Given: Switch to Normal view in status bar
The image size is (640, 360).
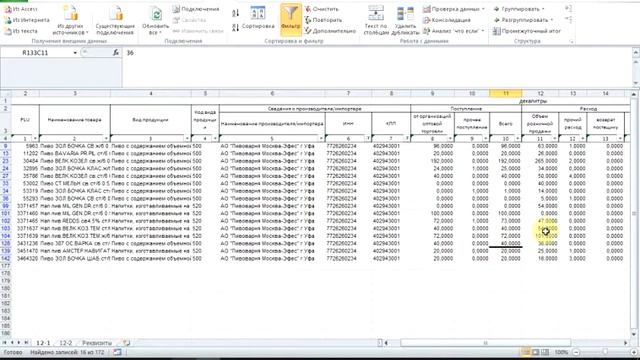Looking at the screenshot, I should (526, 352).
